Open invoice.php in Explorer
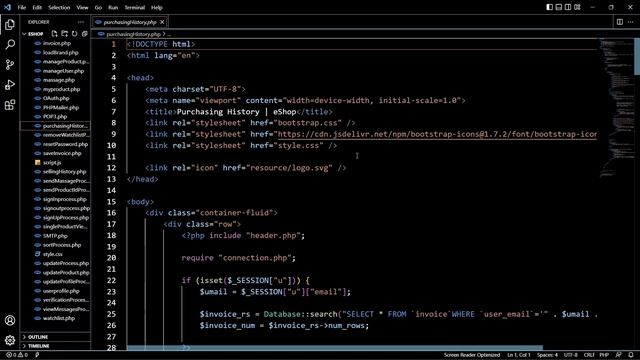Image resolution: width=640 pixels, height=360 pixels. [57, 43]
